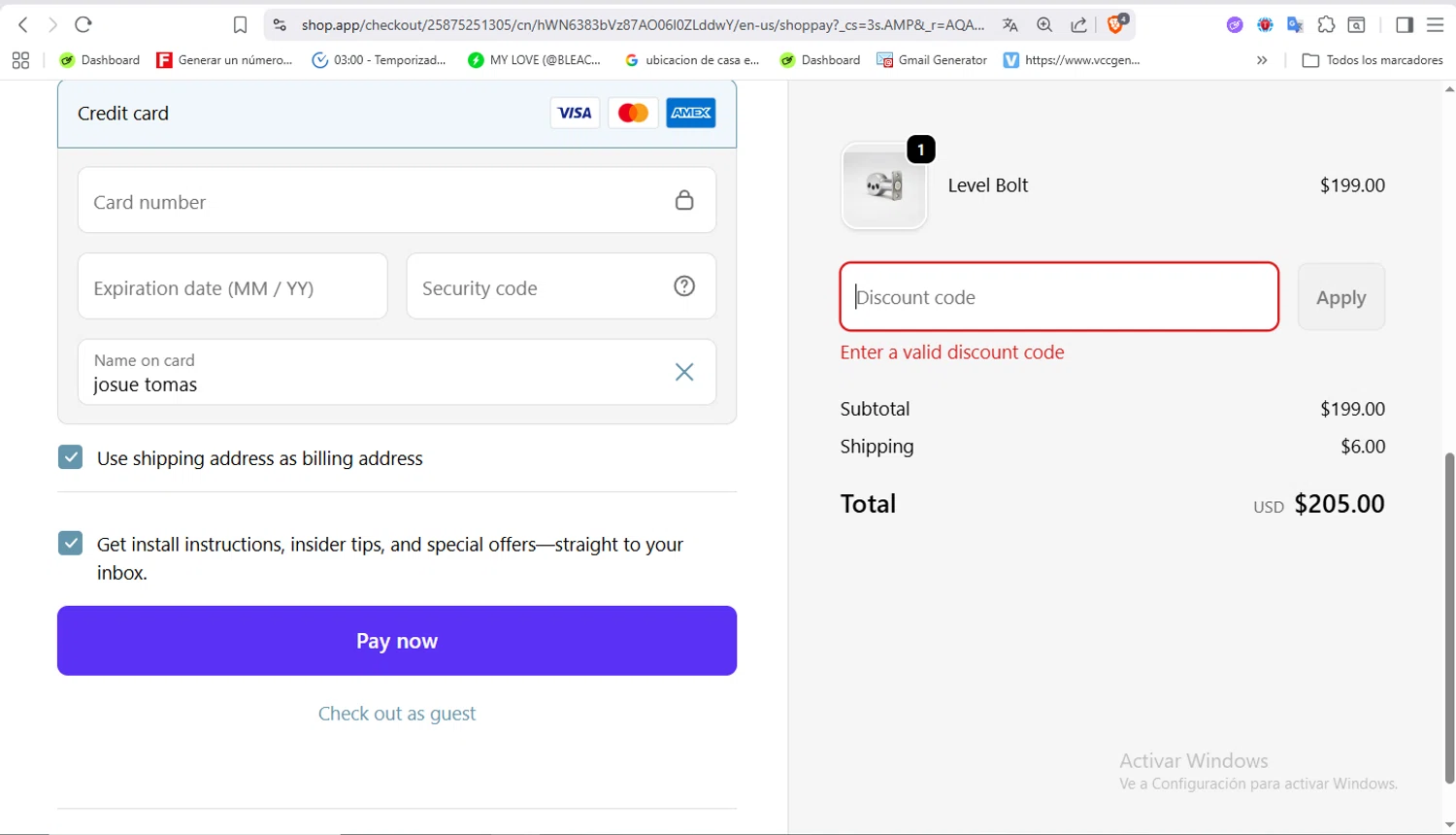Uncheck Use shipping address as billing address
Viewport: 1456px width, 835px height.
click(71, 457)
